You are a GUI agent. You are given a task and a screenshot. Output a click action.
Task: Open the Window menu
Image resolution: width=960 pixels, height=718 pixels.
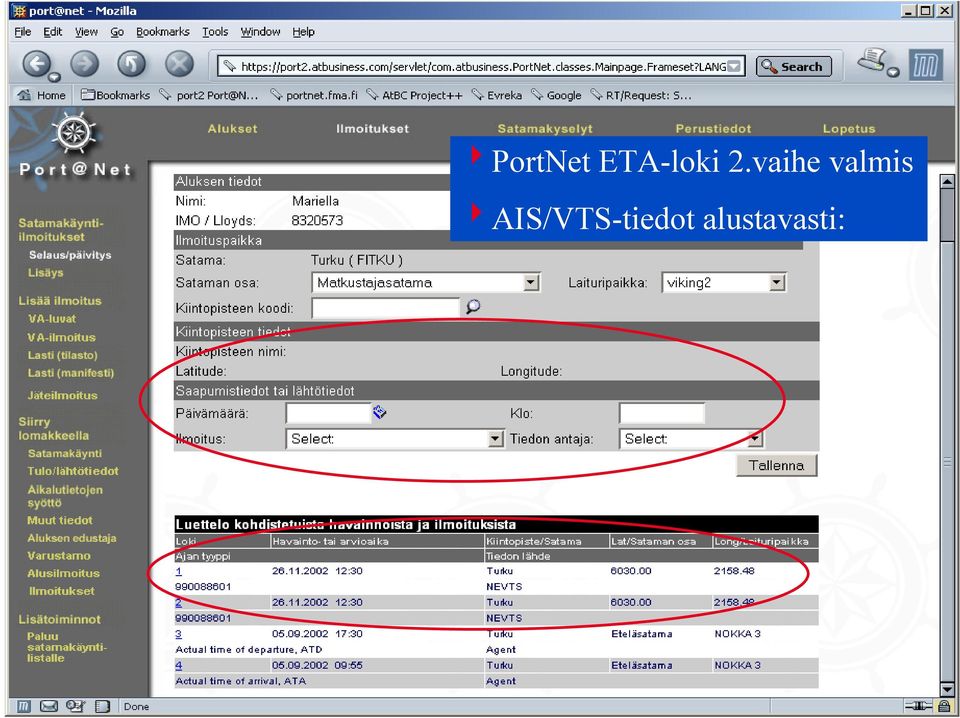click(x=260, y=32)
